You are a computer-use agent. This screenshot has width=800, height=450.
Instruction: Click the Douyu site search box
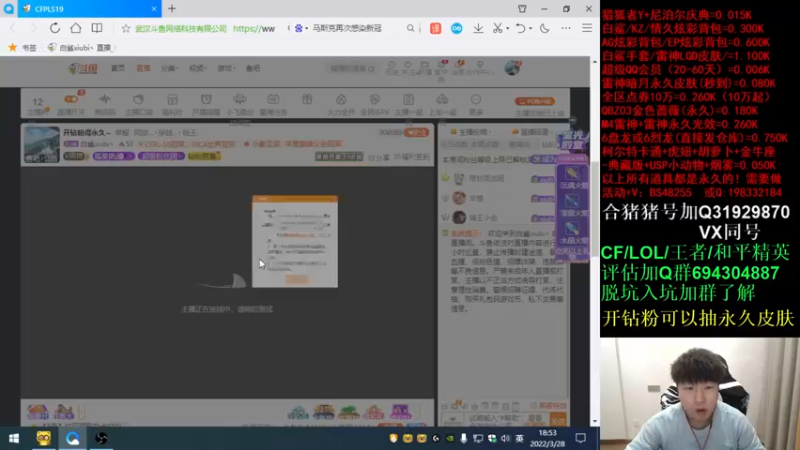point(352,68)
